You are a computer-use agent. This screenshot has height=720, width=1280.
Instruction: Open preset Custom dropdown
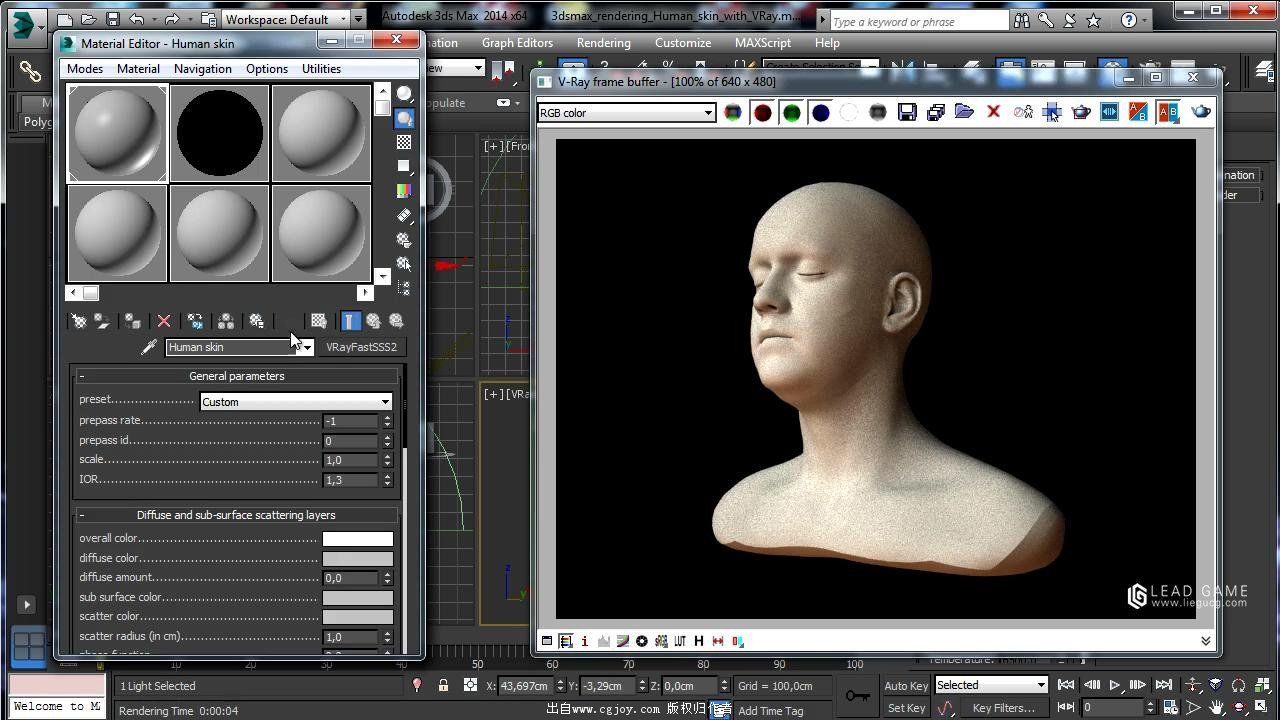pyautogui.click(x=296, y=402)
